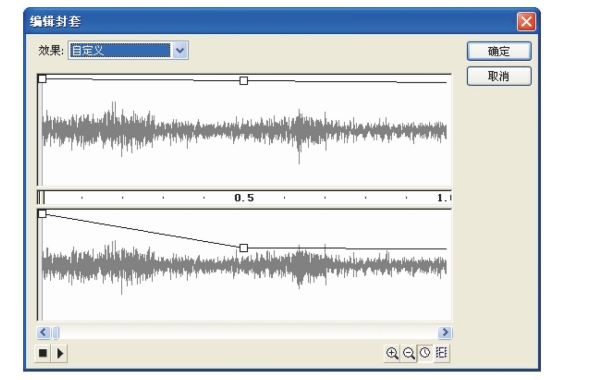Click the time-in slider at ruler start
596x380 pixels.
41,198
